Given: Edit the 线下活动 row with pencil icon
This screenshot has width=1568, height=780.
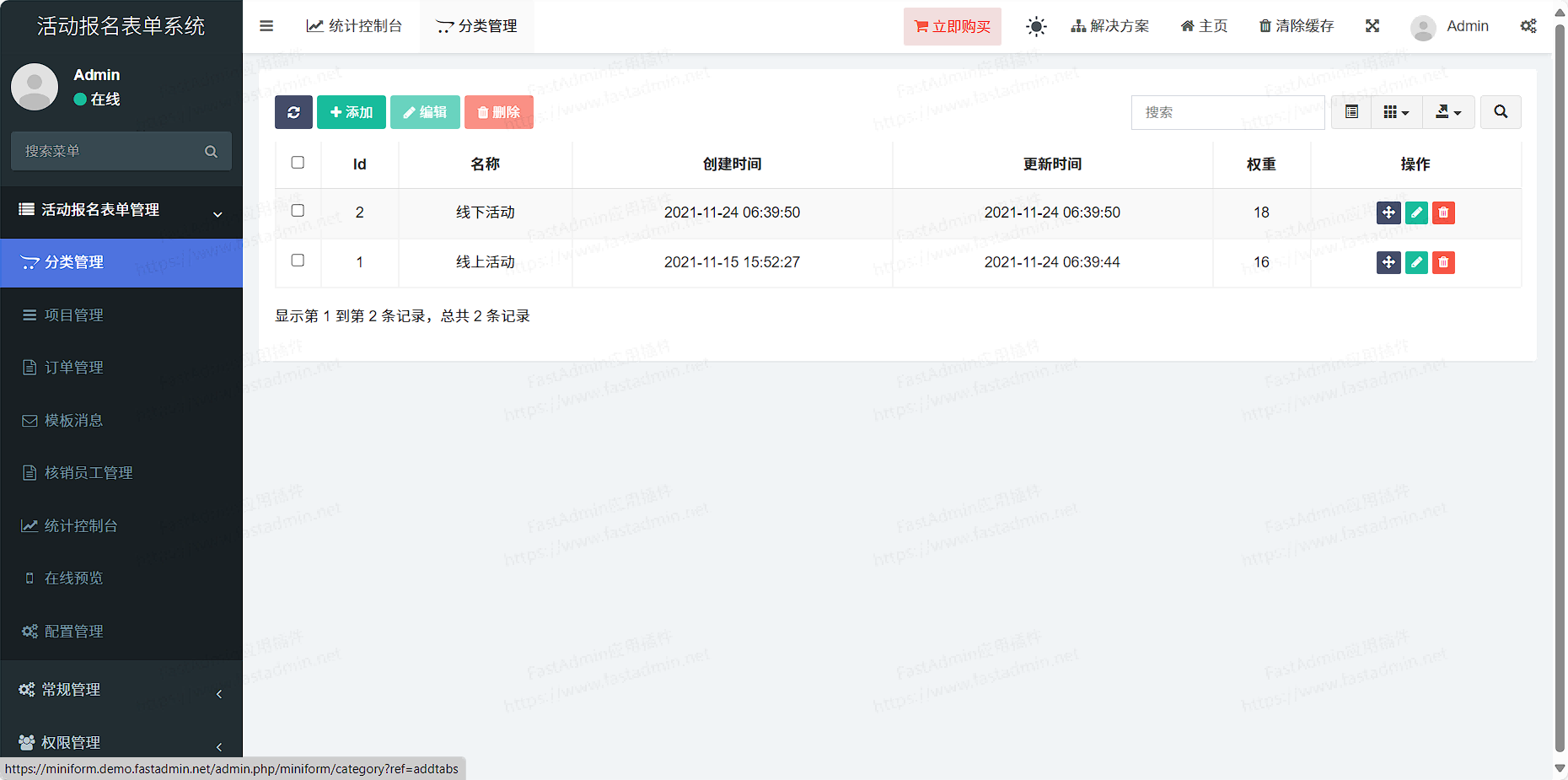Looking at the screenshot, I should click(x=1416, y=212).
